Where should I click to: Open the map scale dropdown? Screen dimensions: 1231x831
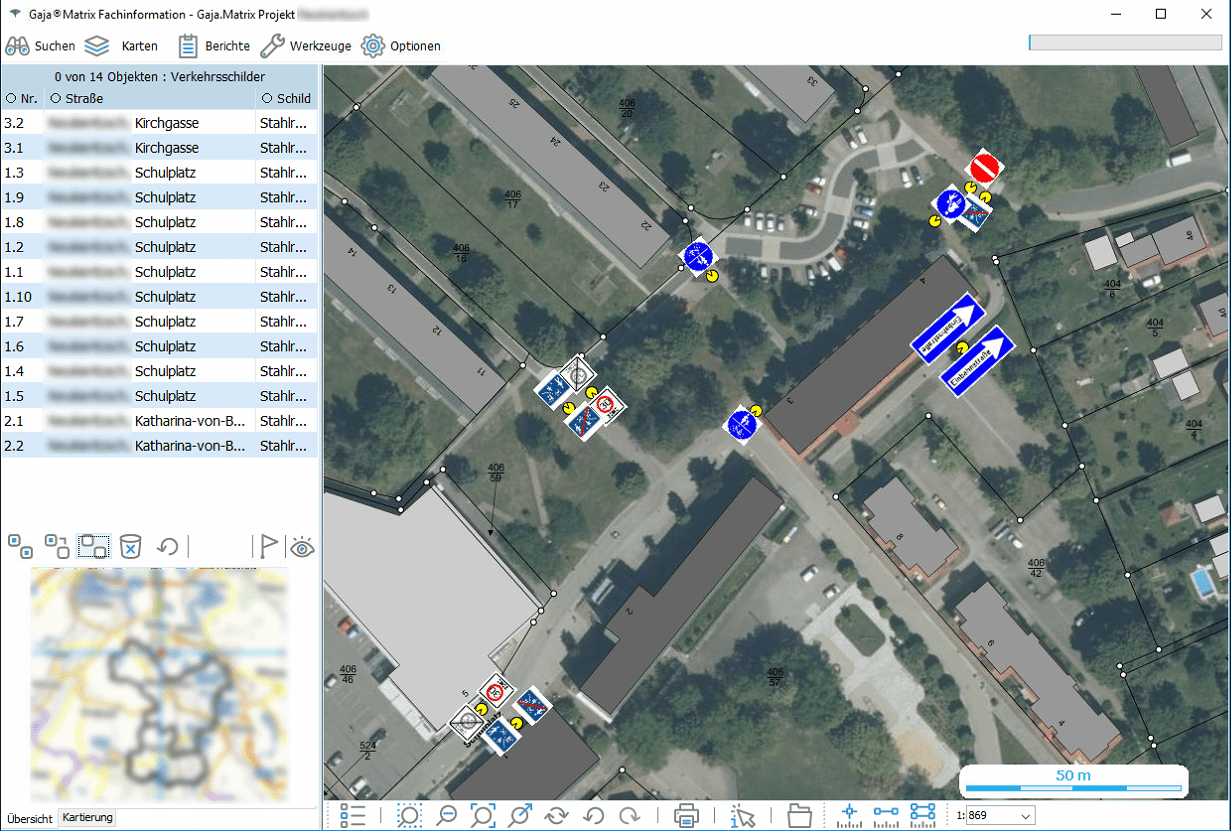(1025, 816)
